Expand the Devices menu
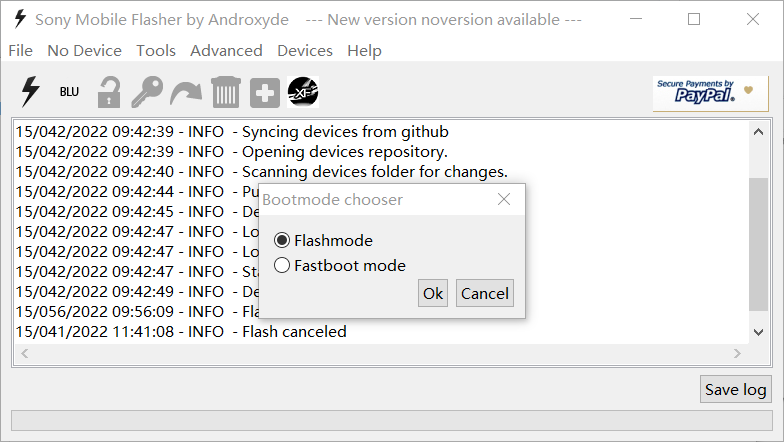 305,51
